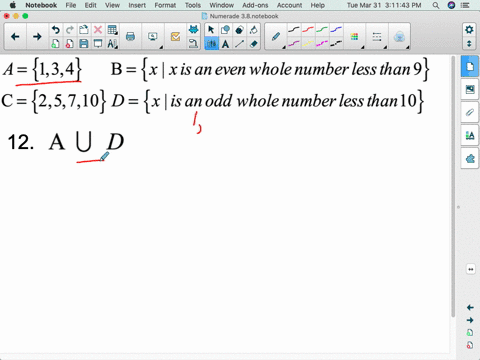This screenshot has height=360, width=480.
Task: Open screen capture display options
Action: pos(153,37)
